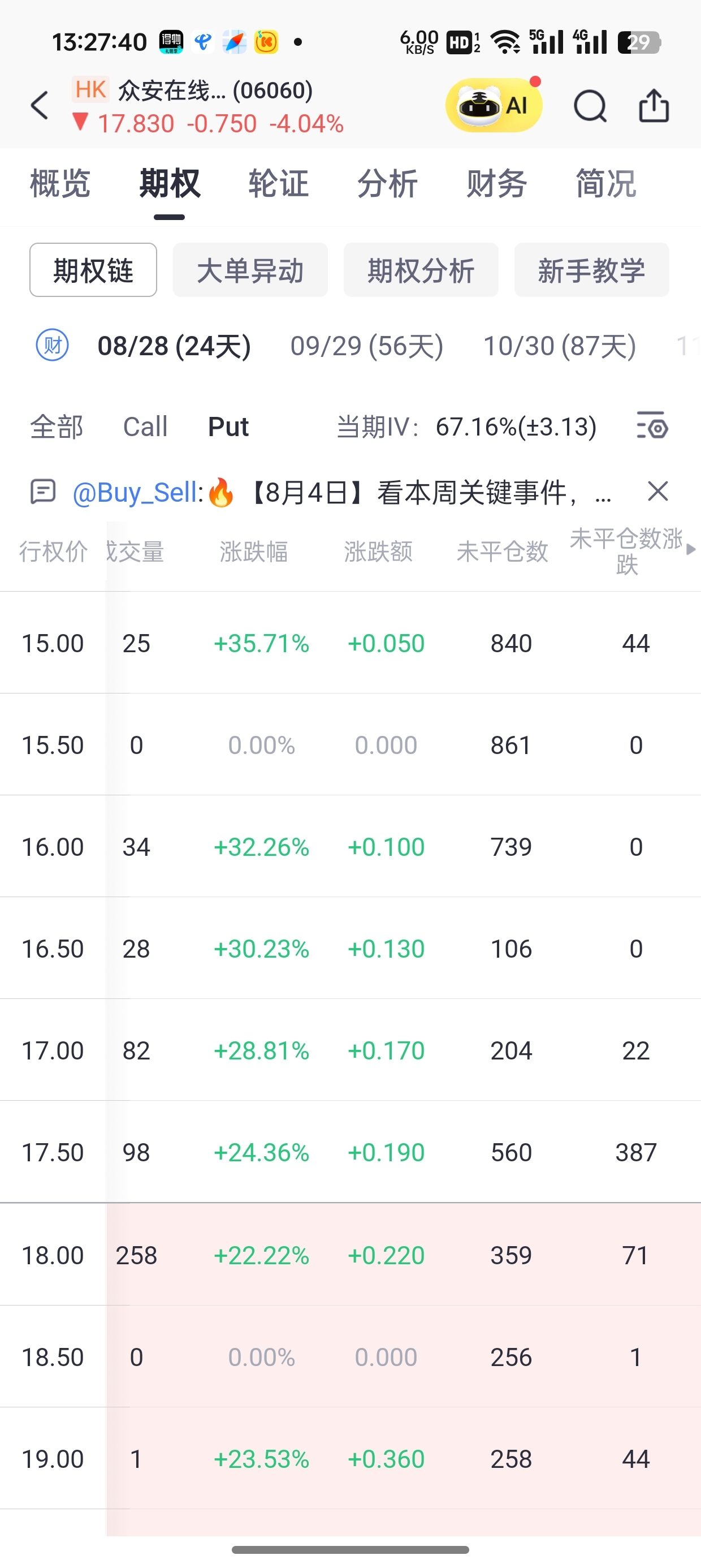Select the Put options filter

point(228,427)
